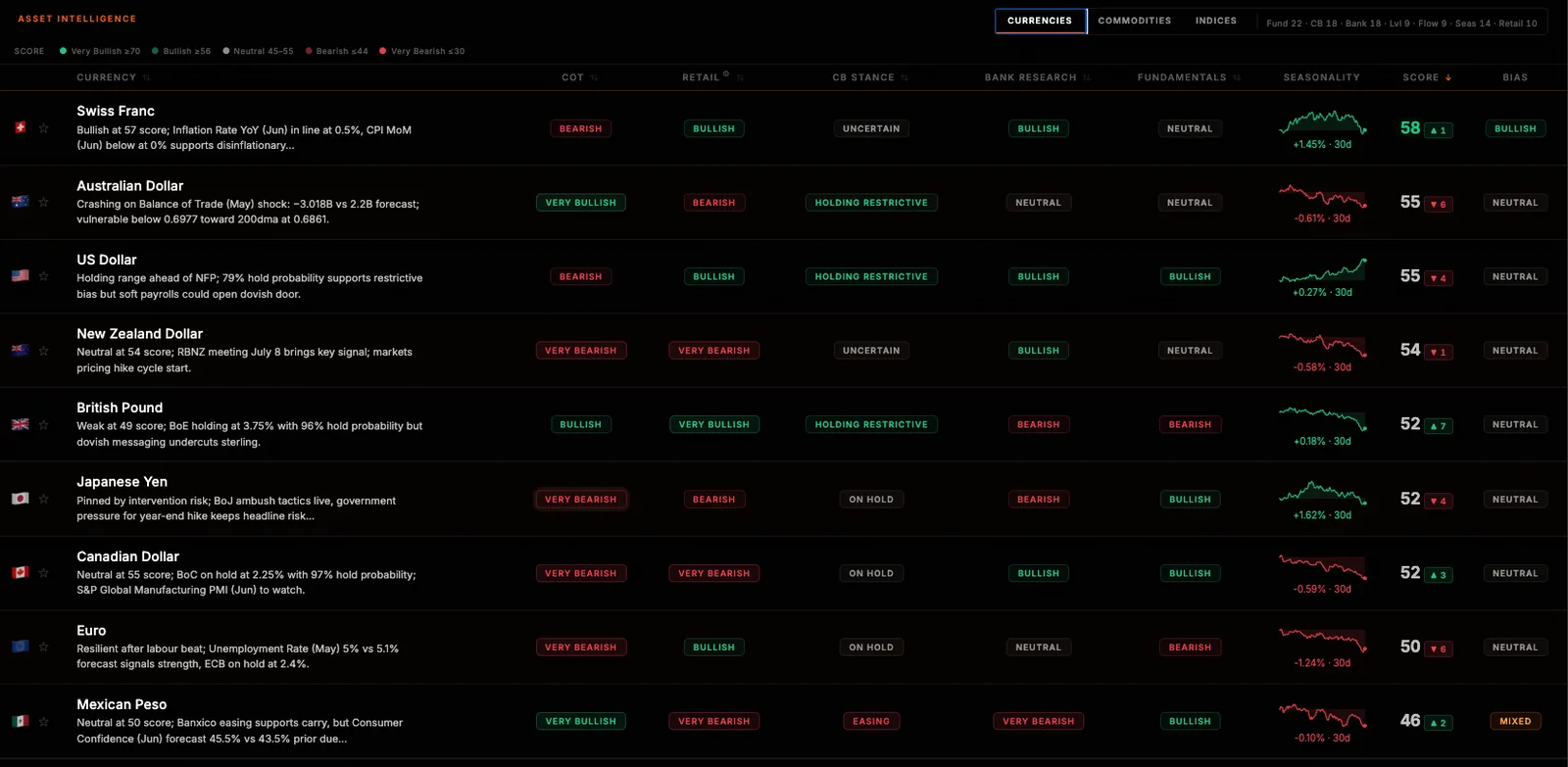Open Euro seasonality sparkline chart
This screenshot has width=1568, height=767.
1322,641
